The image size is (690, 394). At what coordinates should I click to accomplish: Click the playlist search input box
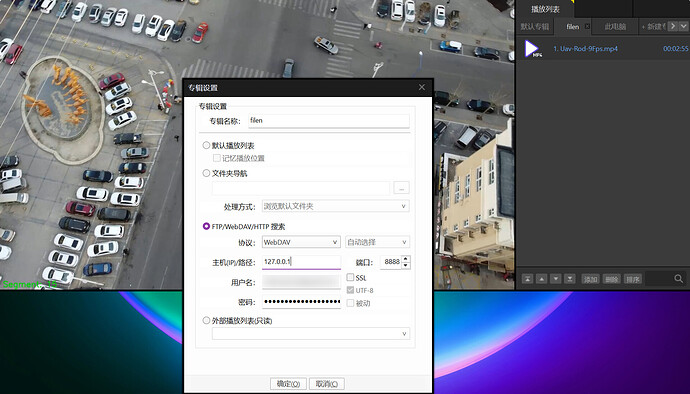click(x=659, y=279)
